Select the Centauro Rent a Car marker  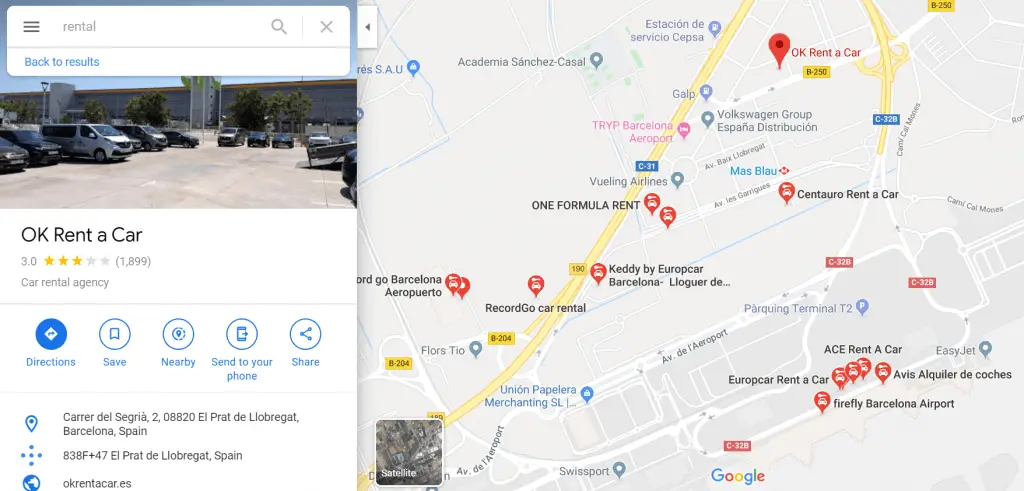click(787, 192)
